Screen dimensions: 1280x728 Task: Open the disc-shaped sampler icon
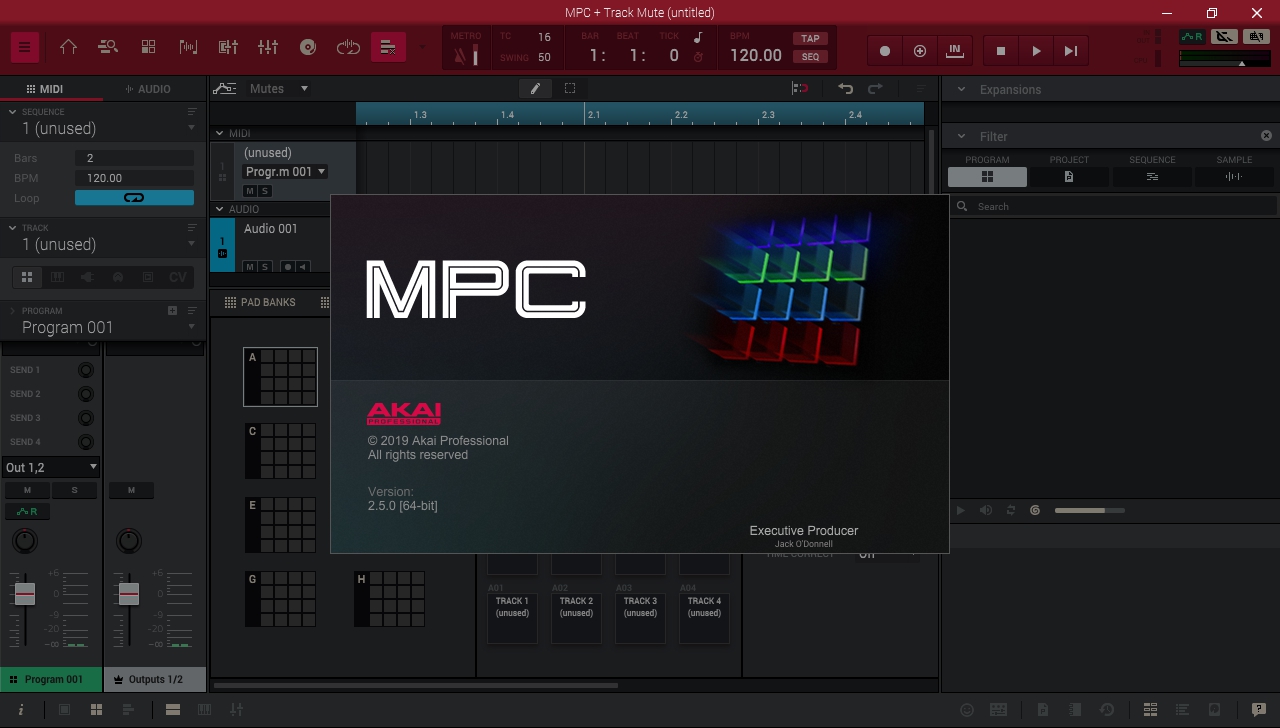308,47
